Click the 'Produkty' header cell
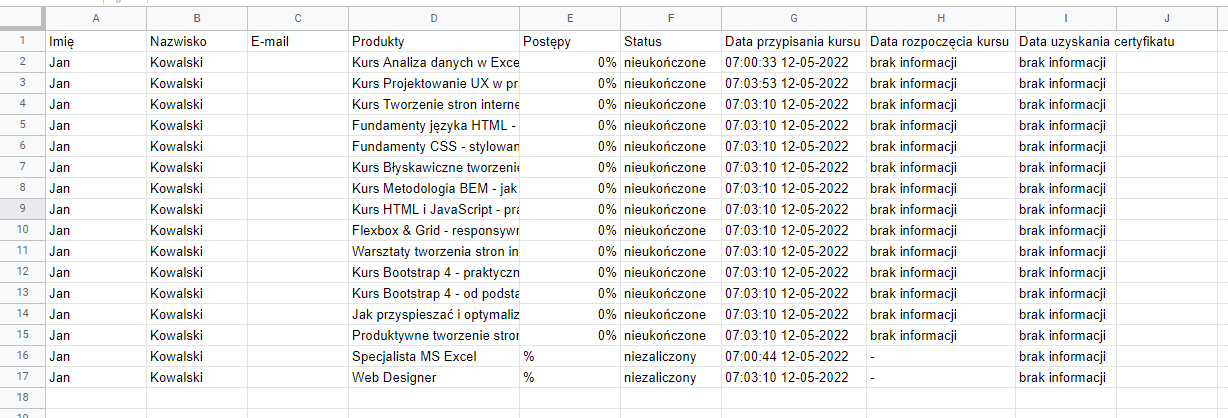This screenshot has width=1228, height=418. [x=433, y=41]
